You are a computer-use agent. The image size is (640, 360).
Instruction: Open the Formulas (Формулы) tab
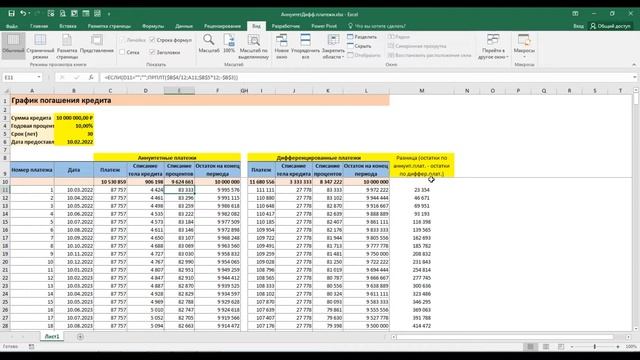click(x=153, y=26)
